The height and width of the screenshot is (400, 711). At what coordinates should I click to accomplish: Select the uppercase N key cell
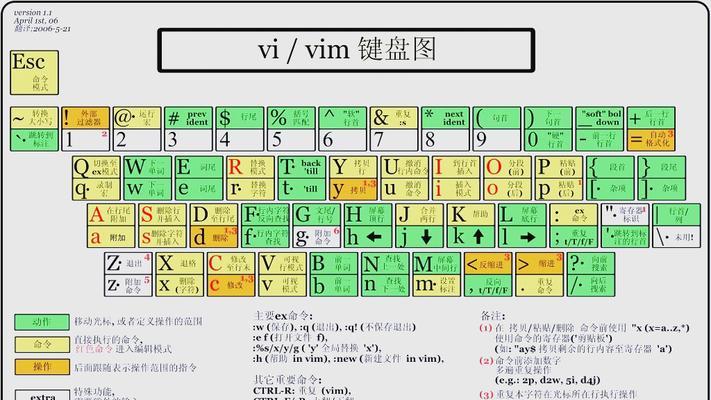pos(385,263)
